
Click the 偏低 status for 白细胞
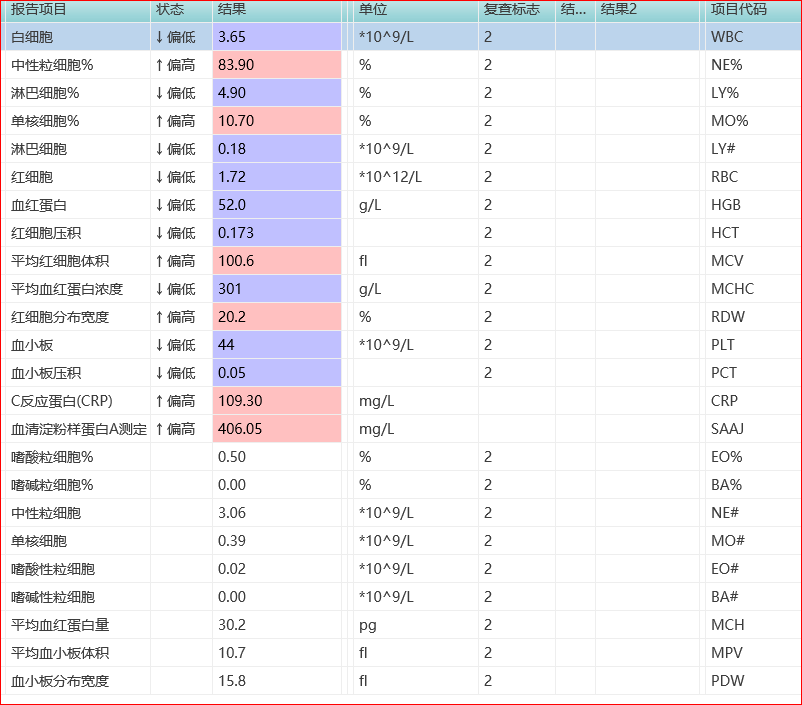click(x=175, y=37)
